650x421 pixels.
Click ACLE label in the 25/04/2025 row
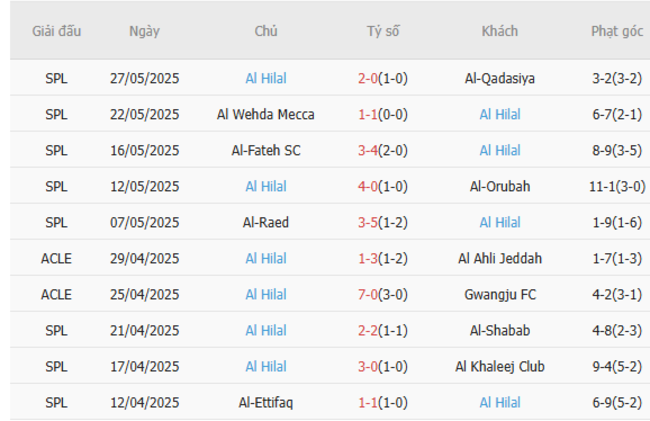[56, 294]
